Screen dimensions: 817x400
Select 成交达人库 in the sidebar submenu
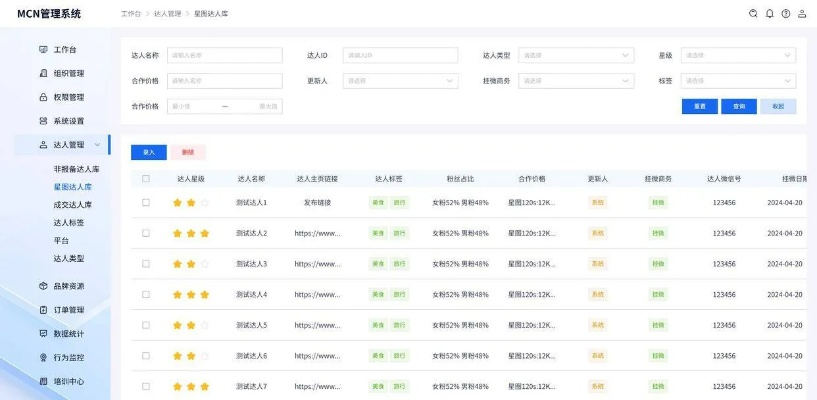coord(73,205)
